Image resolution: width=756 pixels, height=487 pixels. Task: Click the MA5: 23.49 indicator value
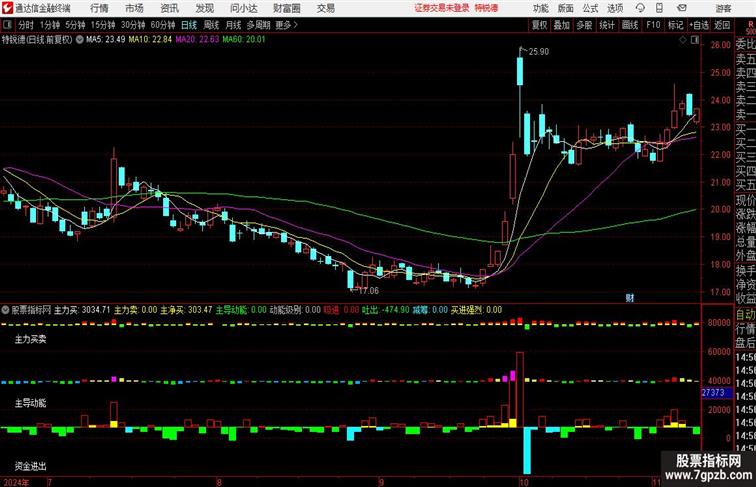[106, 40]
